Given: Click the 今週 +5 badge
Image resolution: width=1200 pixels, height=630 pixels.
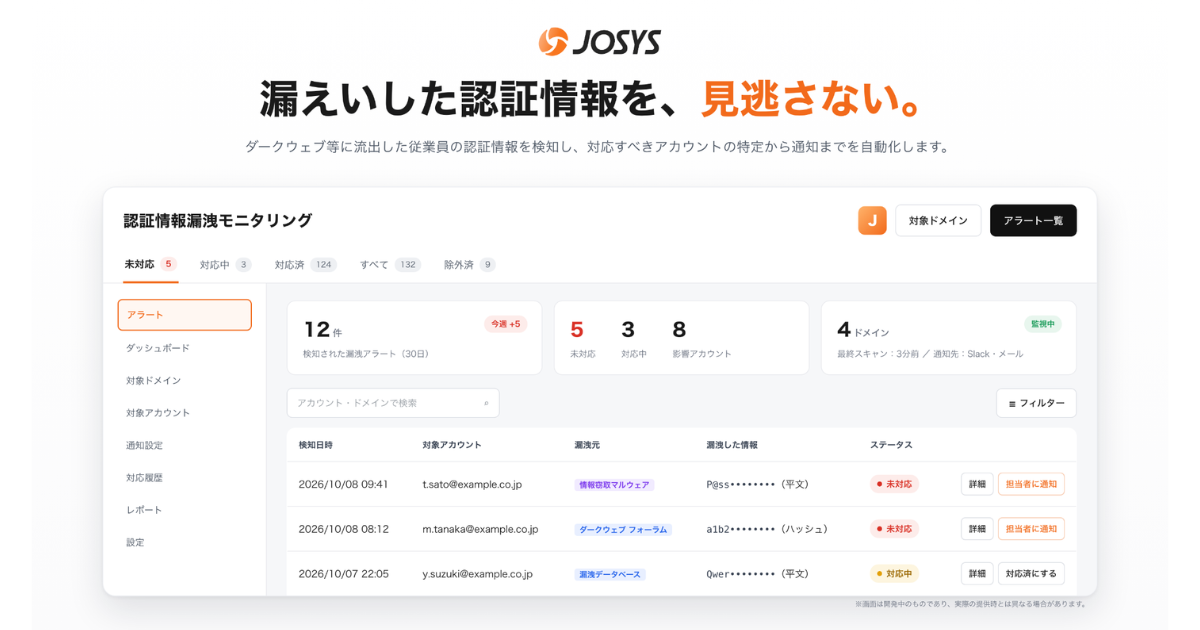Looking at the screenshot, I should 506,324.
